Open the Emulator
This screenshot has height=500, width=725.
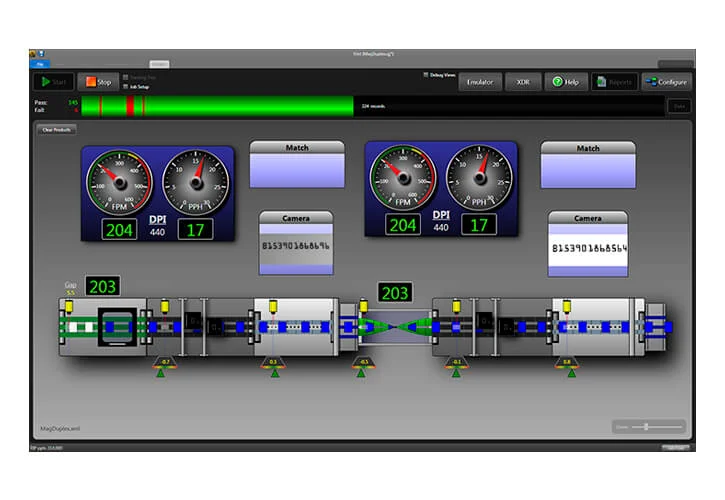(x=480, y=82)
